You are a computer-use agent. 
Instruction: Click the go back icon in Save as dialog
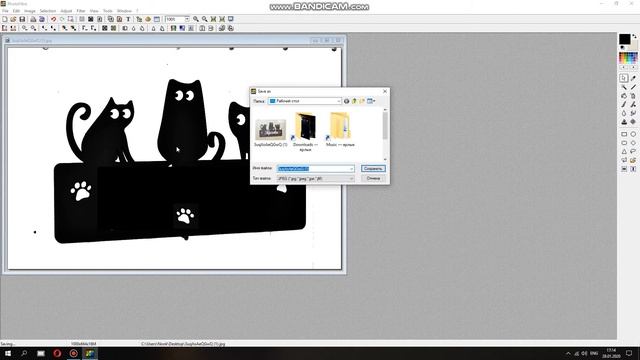(x=347, y=101)
